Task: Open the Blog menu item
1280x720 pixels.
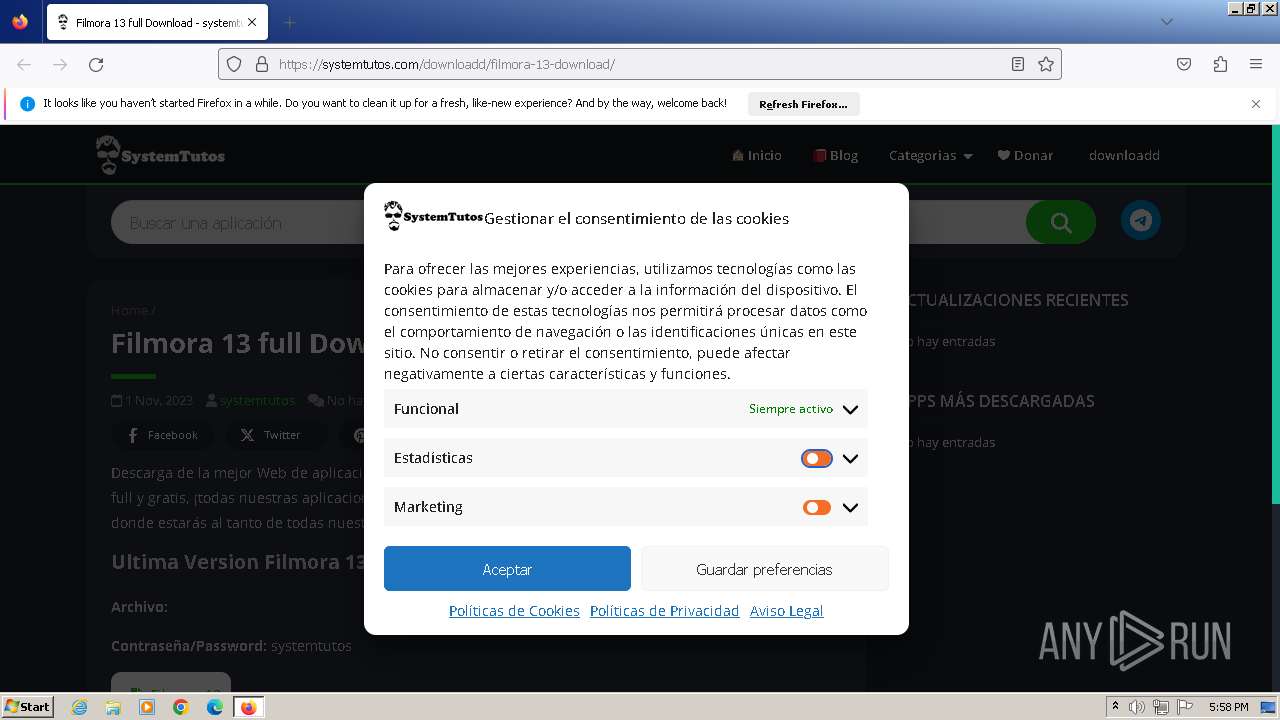Action: (836, 155)
